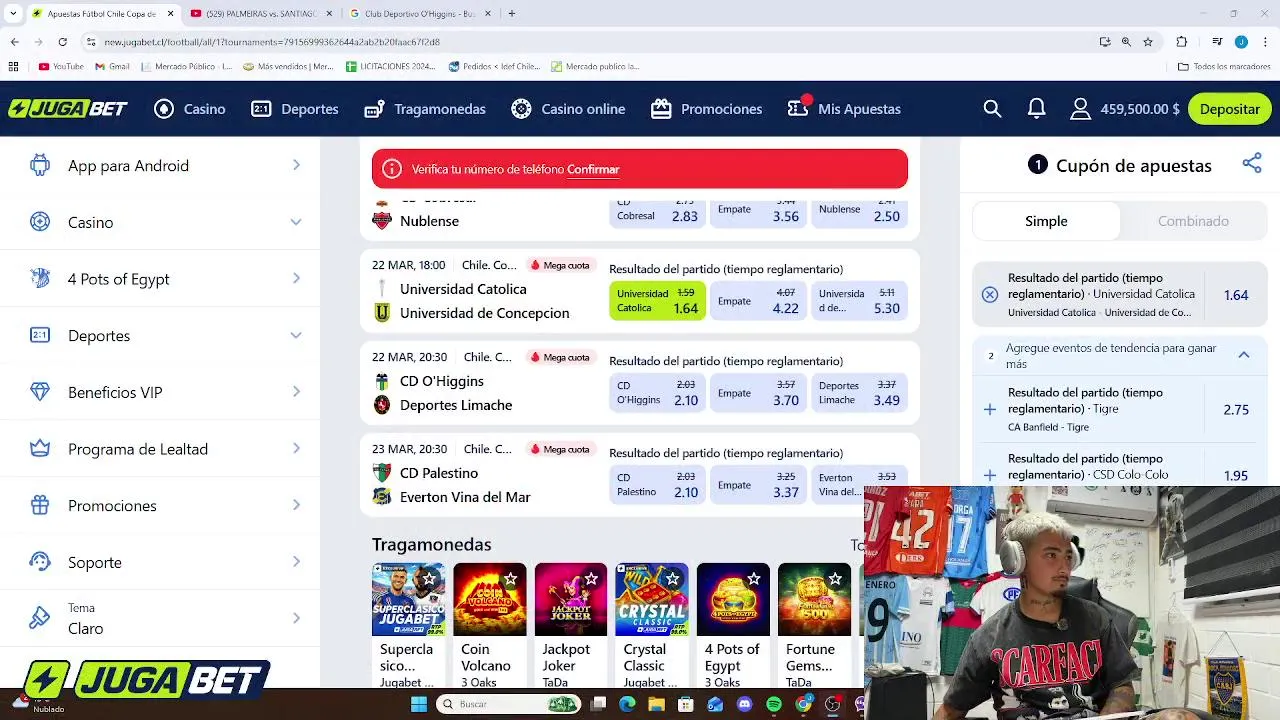Open Discord from the taskbar
1280x720 pixels.
pyautogui.click(x=744, y=704)
